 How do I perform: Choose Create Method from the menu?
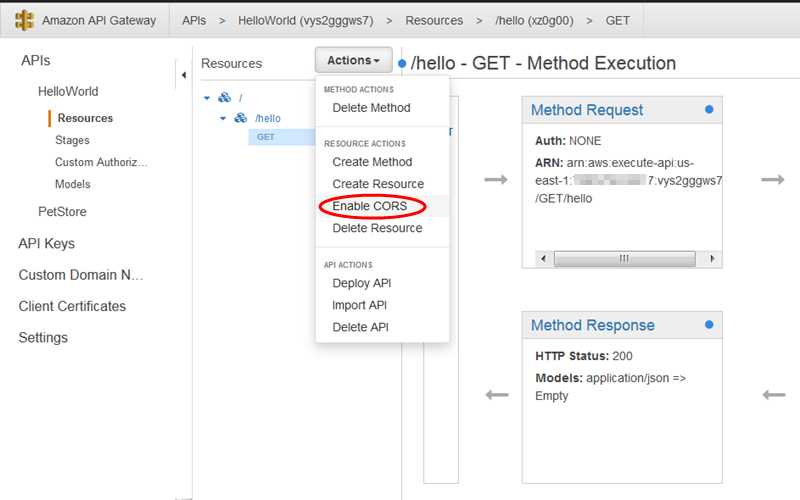pos(372,162)
